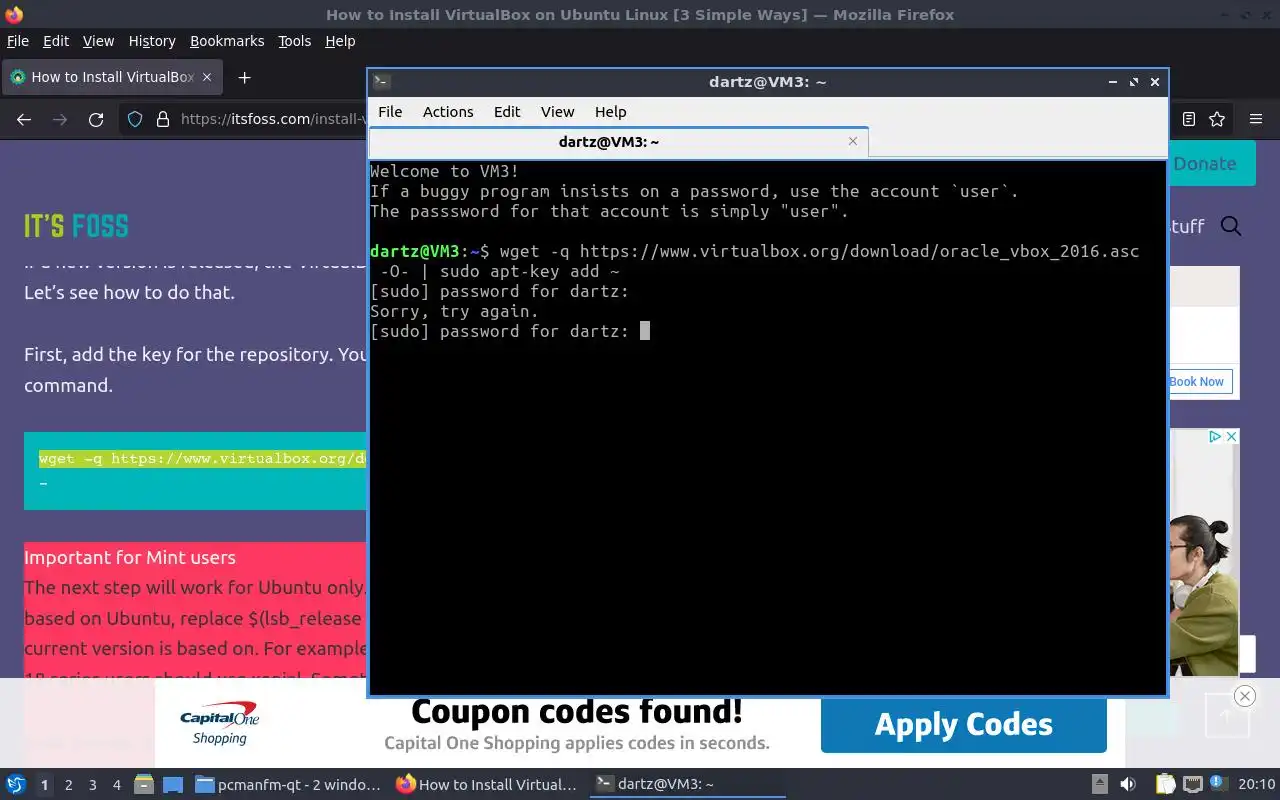The width and height of the screenshot is (1280, 800).
Task: Click the sudo password prompt cursor
Action: coord(645,331)
